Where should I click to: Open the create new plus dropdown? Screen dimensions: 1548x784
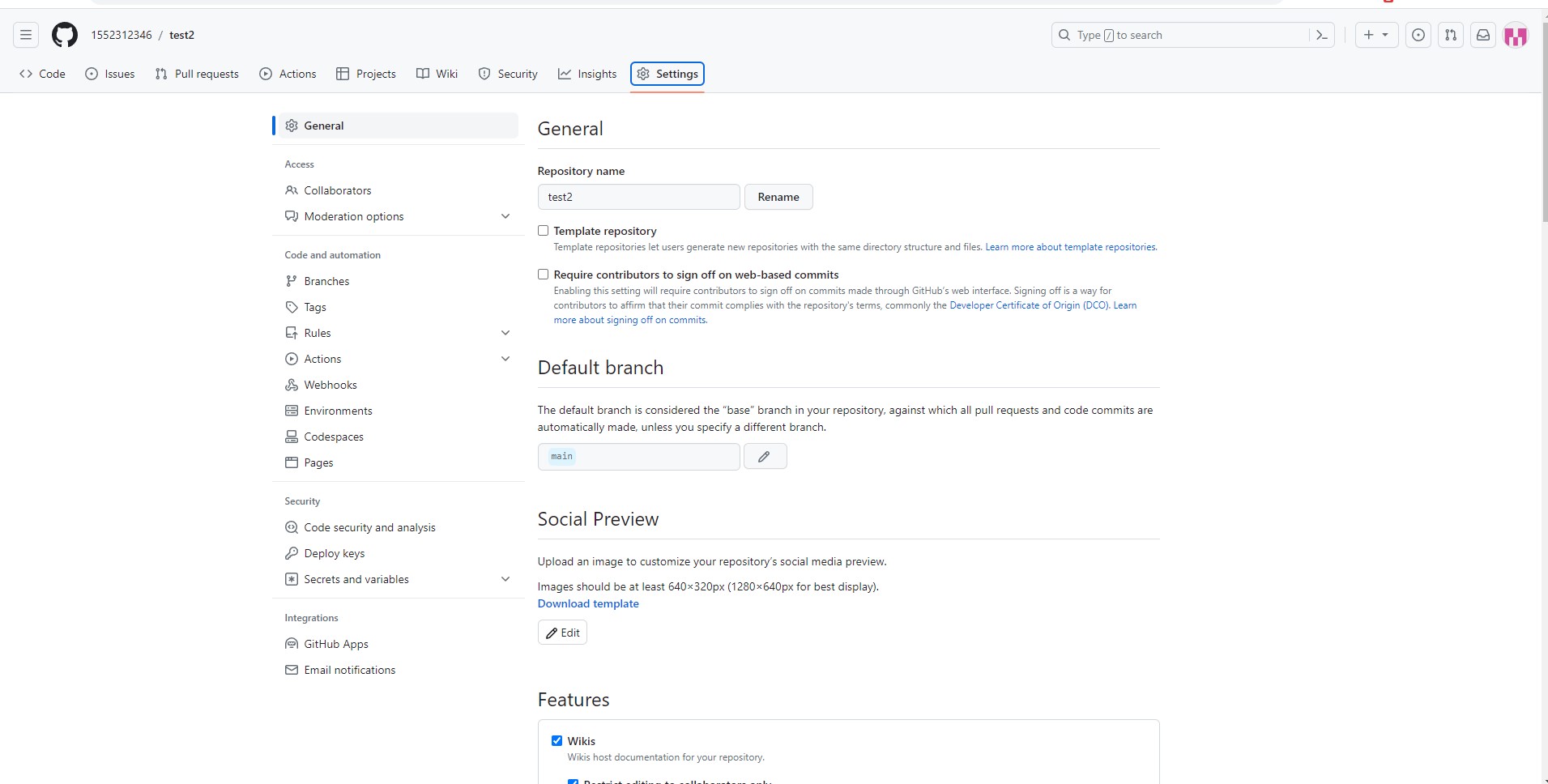coord(1375,35)
